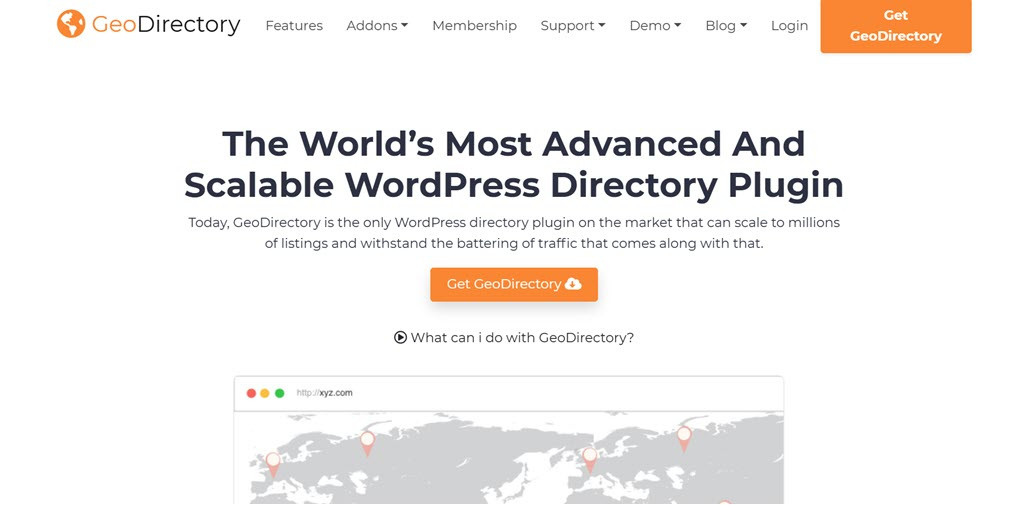
Task: Open the Membership menu item
Action: (x=474, y=26)
